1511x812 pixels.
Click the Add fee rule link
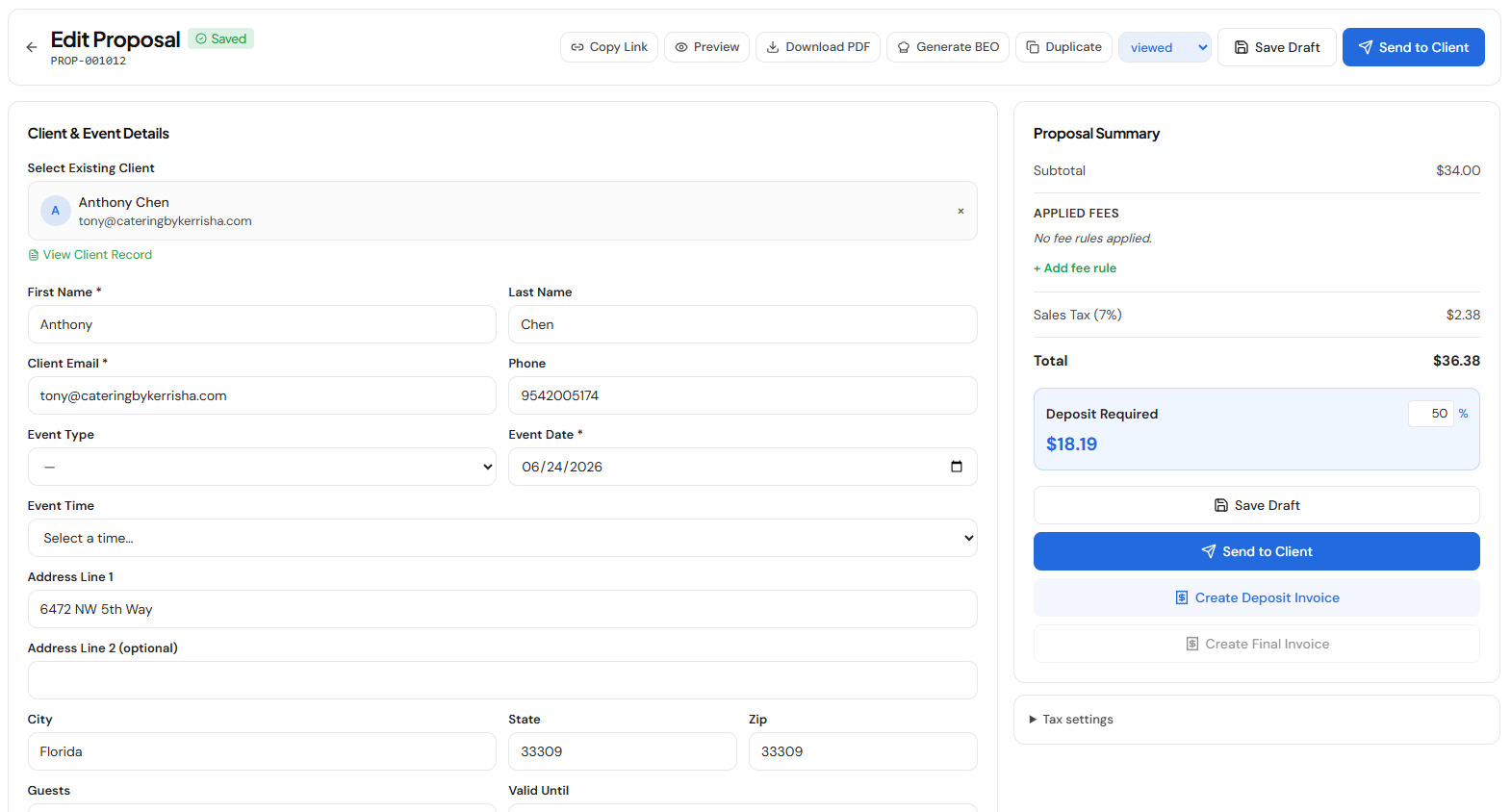click(1075, 268)
